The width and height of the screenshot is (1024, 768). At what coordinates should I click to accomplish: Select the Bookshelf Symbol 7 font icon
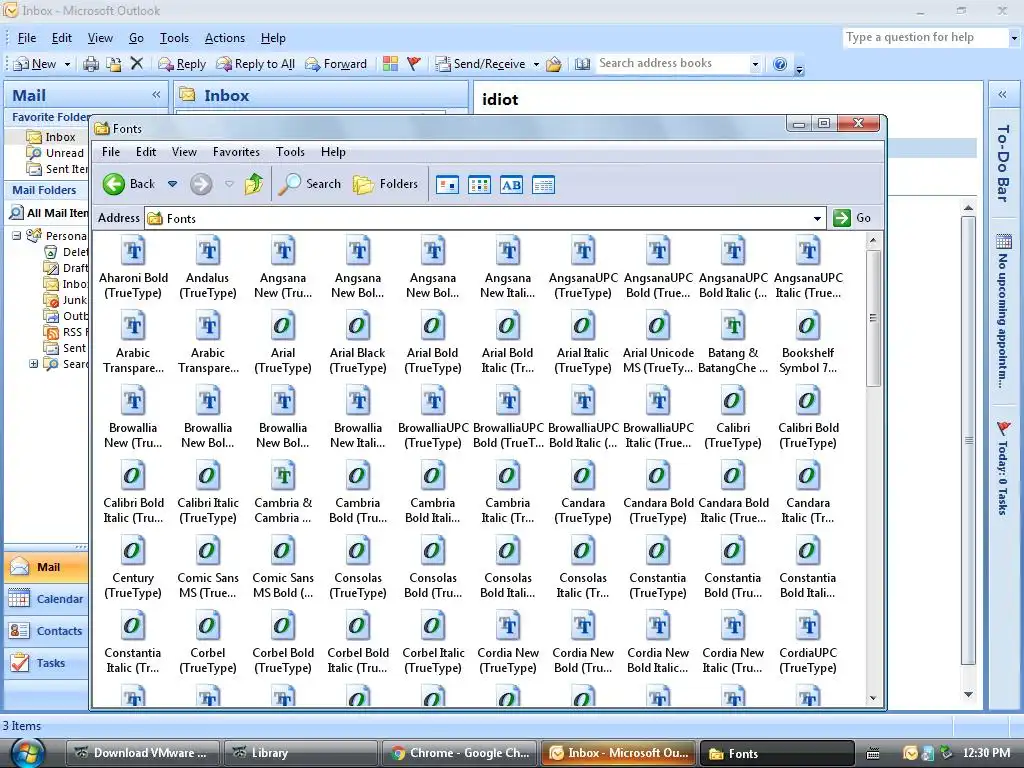tap(808, 327)
